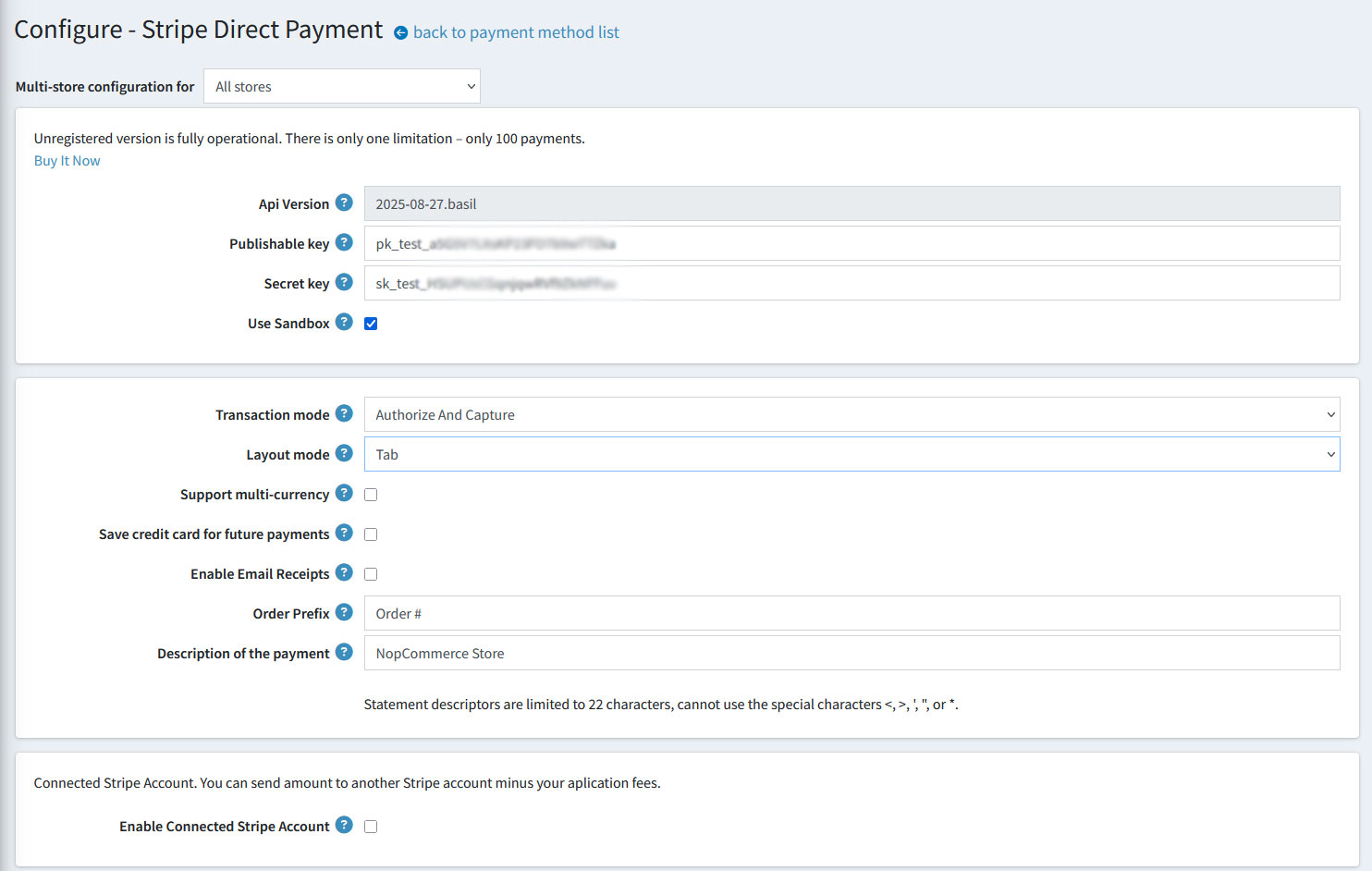Click the Enable Connected Stripe Account help icon
This screenshot has width=1372, height=871.
[x=344, y=825]
